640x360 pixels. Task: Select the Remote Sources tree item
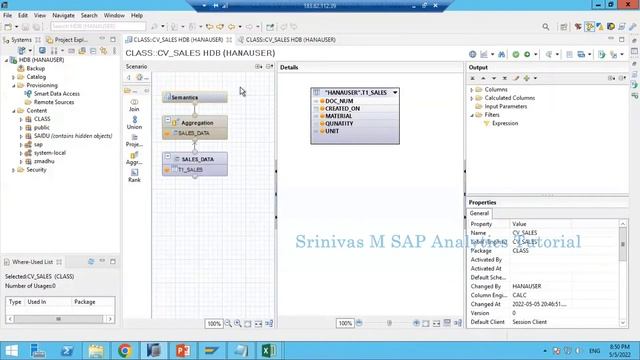point(54,102)
